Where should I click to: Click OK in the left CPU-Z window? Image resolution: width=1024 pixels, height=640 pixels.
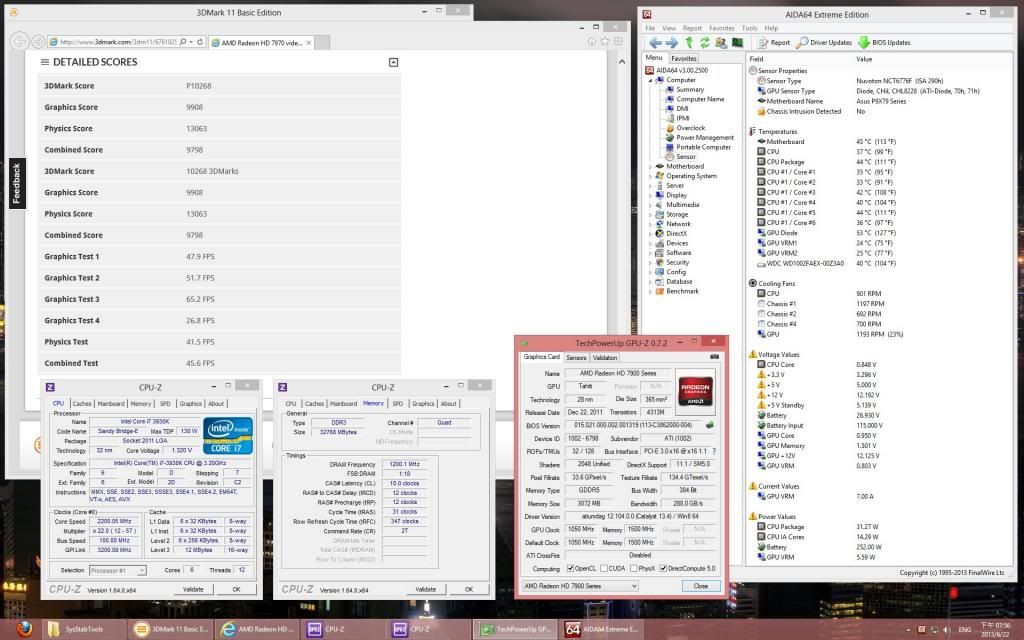click(x=236, y=590)
